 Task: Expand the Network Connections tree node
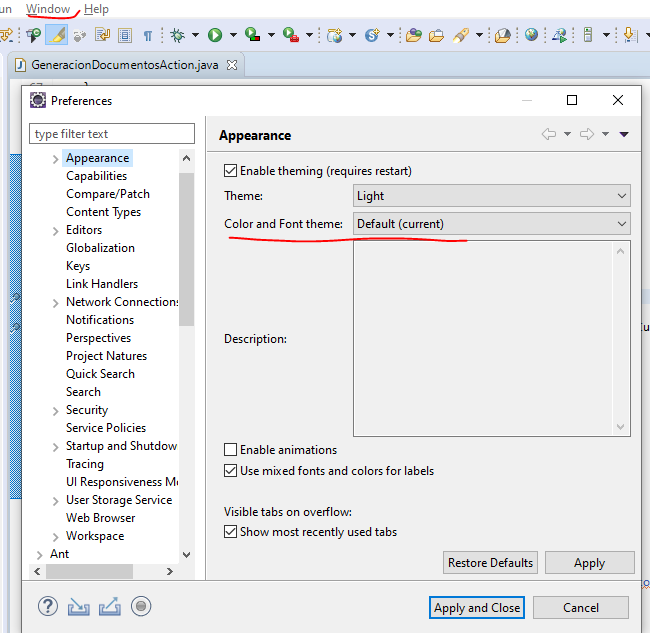[56, 303]
